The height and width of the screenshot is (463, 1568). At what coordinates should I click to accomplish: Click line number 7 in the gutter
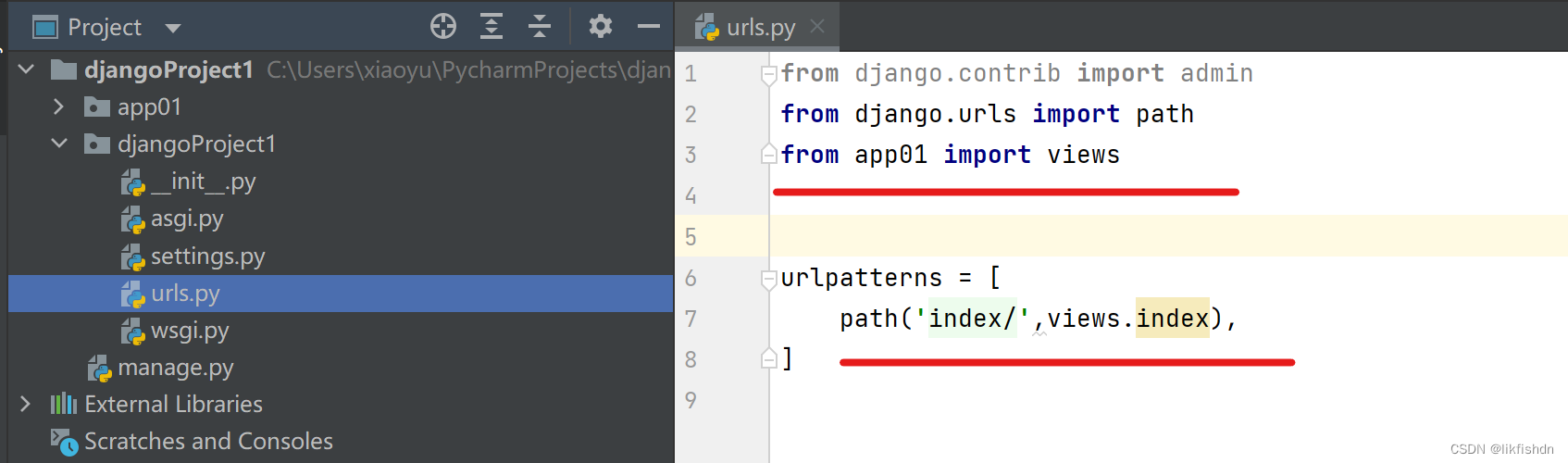pos(691,319)
